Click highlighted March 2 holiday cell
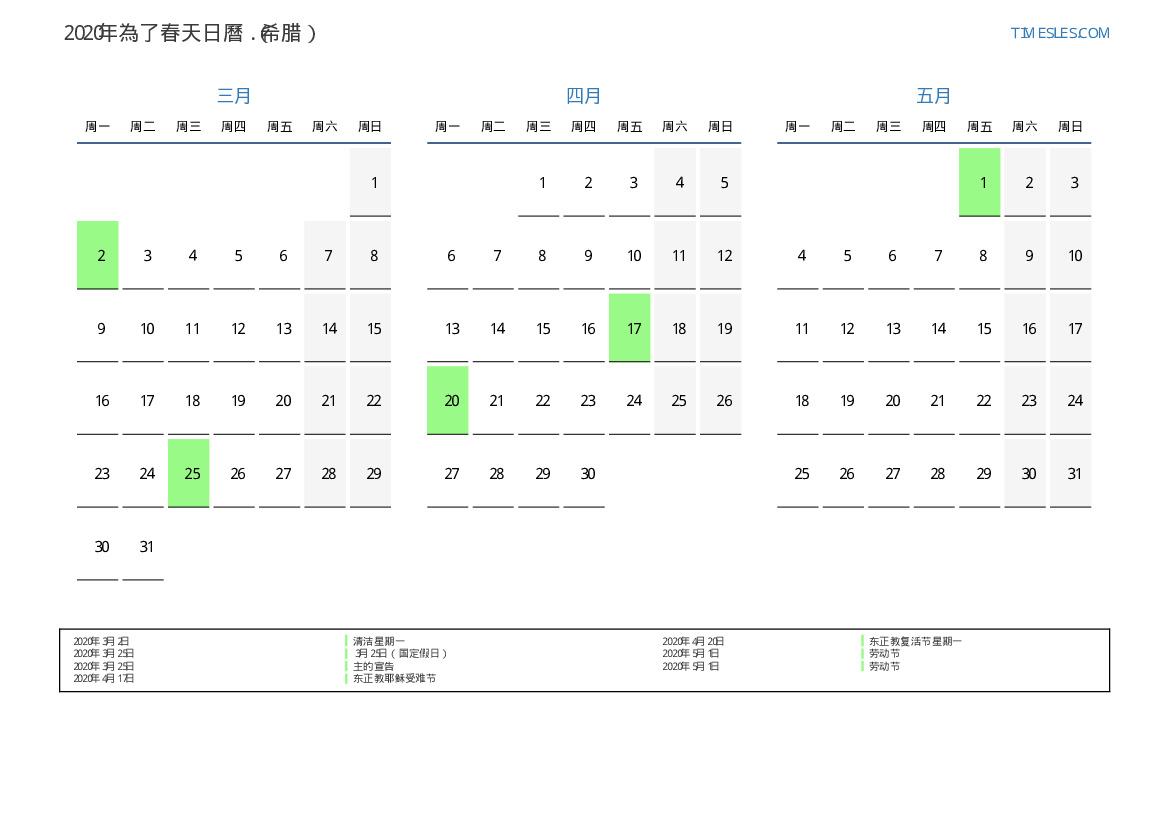Image resolution: width=1169 pixels, height=827 pixels. click(x=98, y=255)
